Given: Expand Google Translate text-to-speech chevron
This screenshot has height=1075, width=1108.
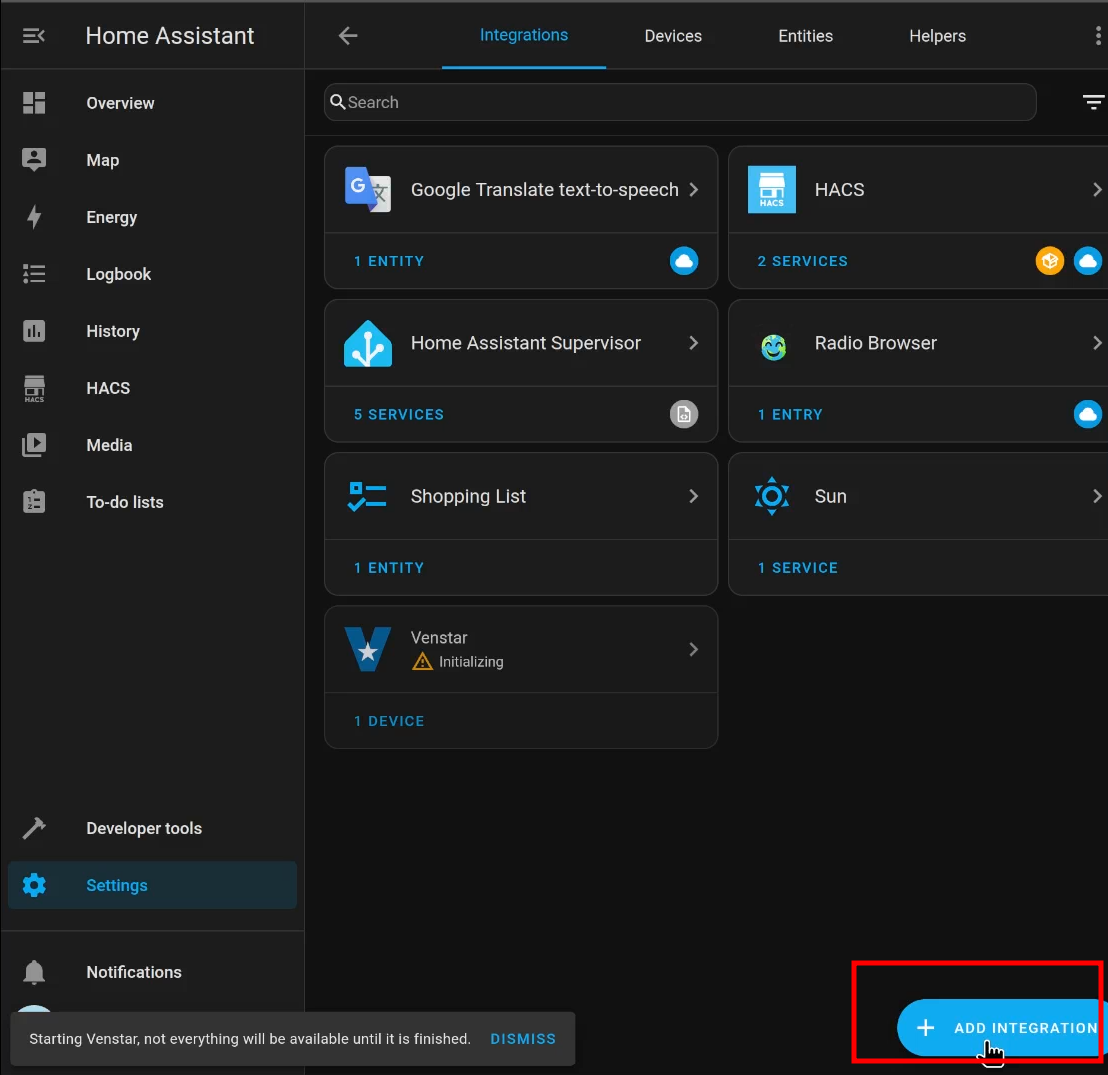Looking at the screenshot, I should pos(693,189).
